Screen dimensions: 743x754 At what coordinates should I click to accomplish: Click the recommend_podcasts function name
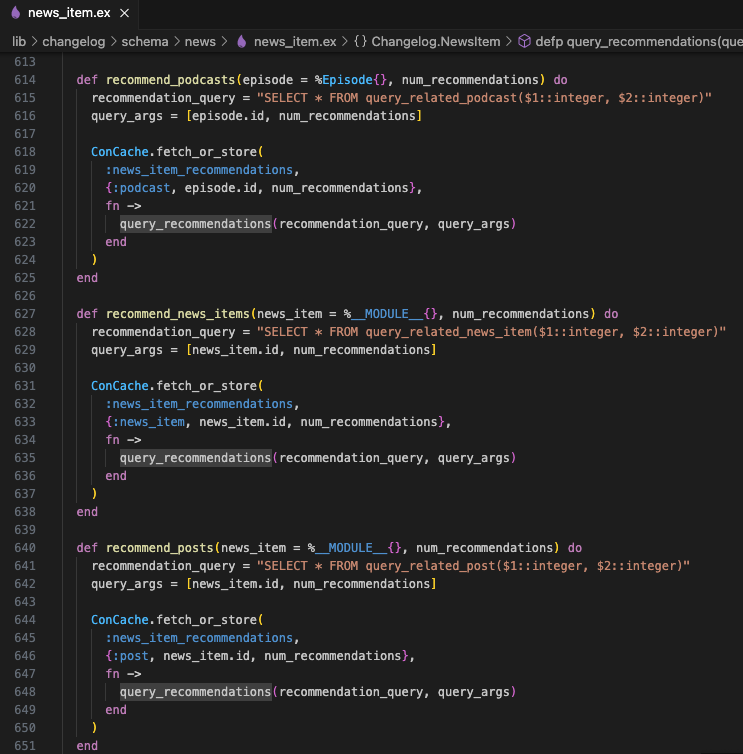(170, 80)
